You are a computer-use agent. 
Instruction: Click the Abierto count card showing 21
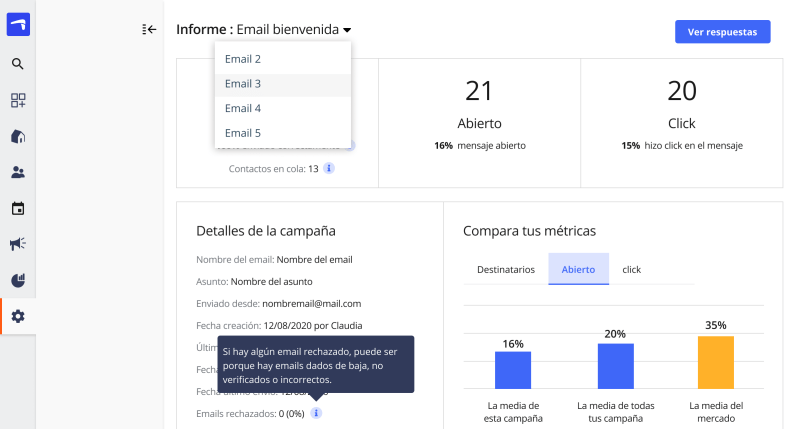tap(479, 120)
